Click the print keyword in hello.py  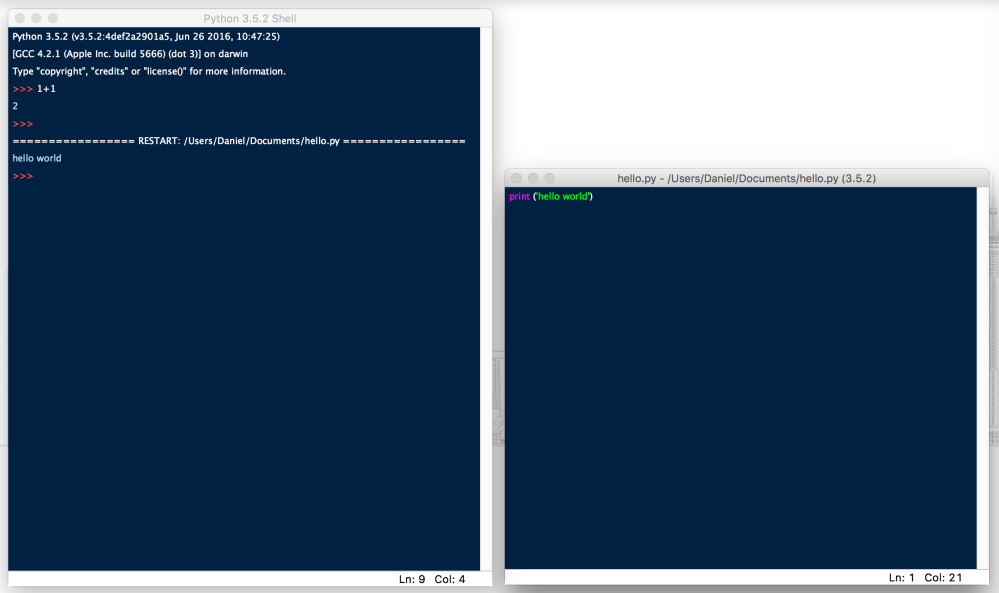519,197
